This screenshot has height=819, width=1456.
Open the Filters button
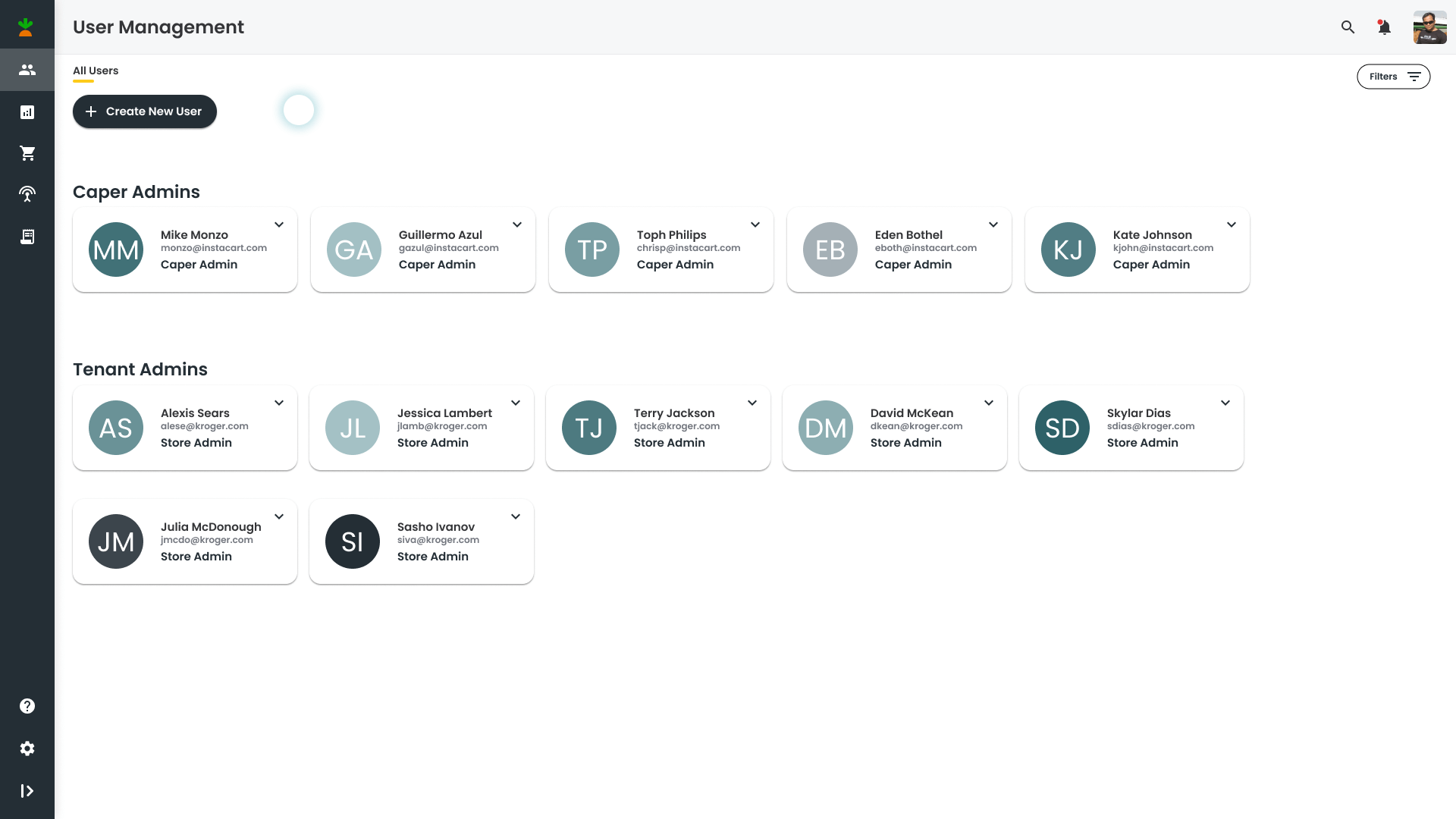(1393, 77)
